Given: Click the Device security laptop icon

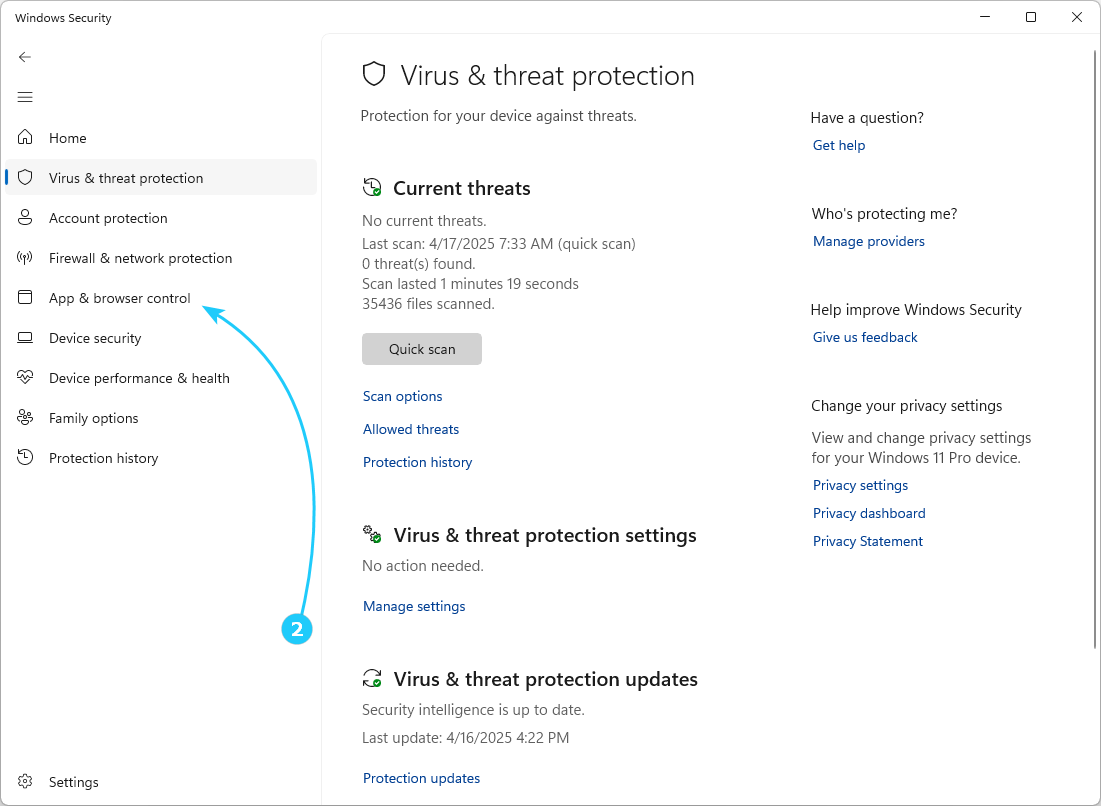Looking at the screenshot, I should pos(25,338).
